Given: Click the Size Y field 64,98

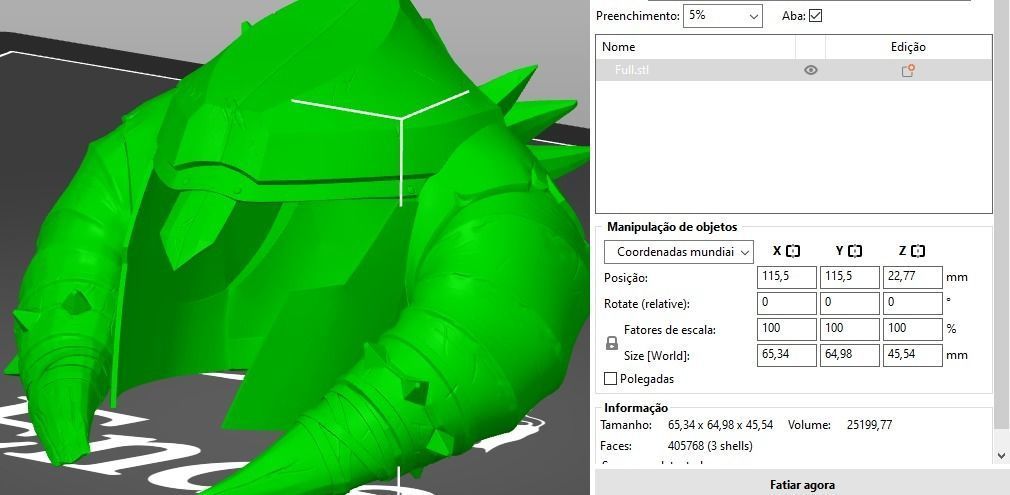Looking at the screenshot, I should coord(850,355).
